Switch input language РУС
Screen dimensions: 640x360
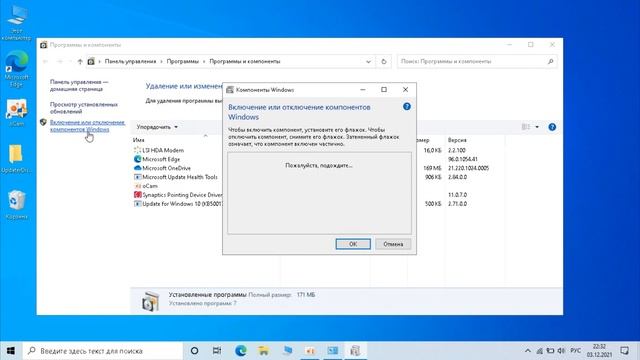(576, 351)
